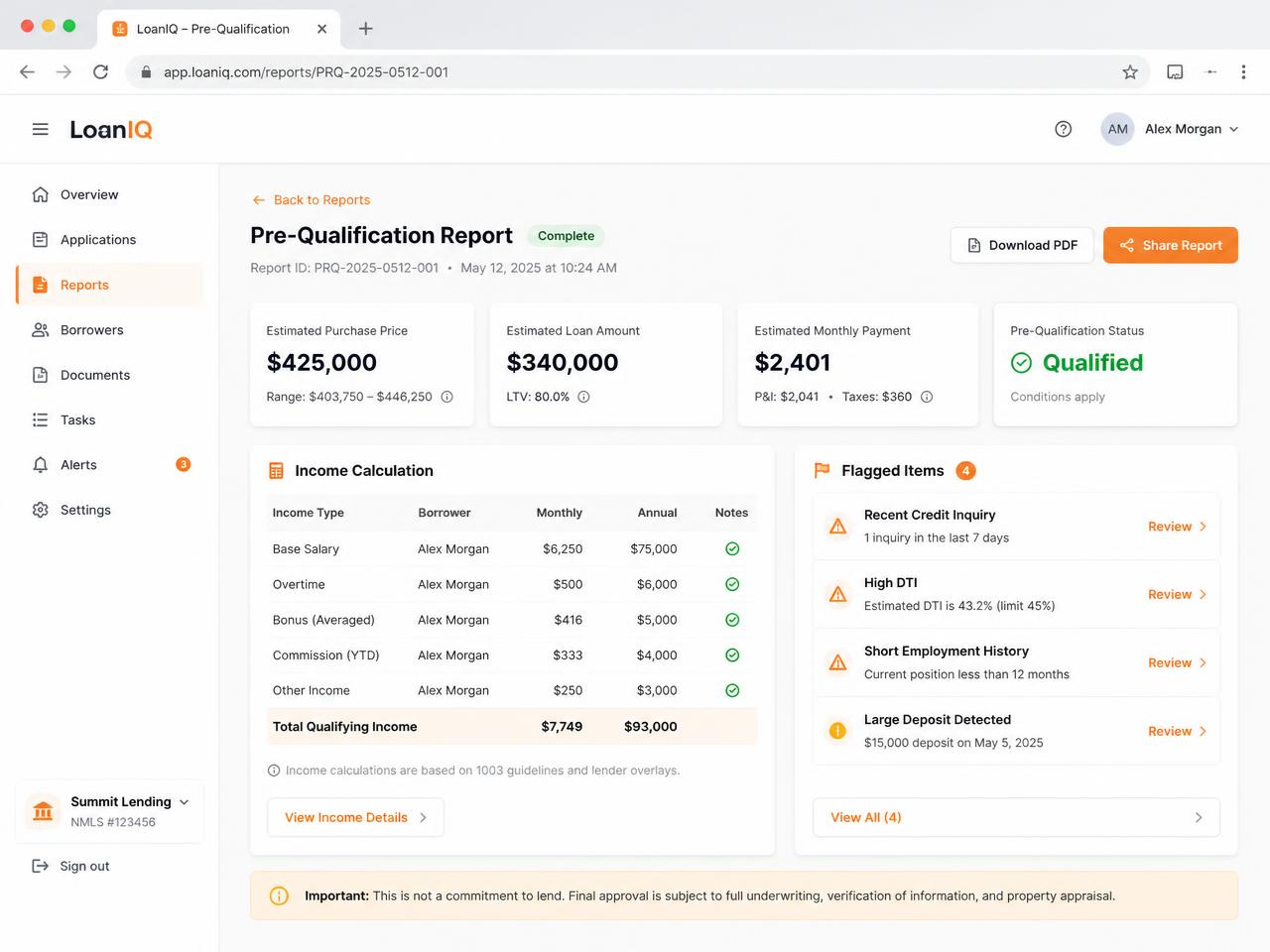This screenshot has width=1270, height=952.
Task: Click the browser address bar URL
Action: [x=306, y=72]
